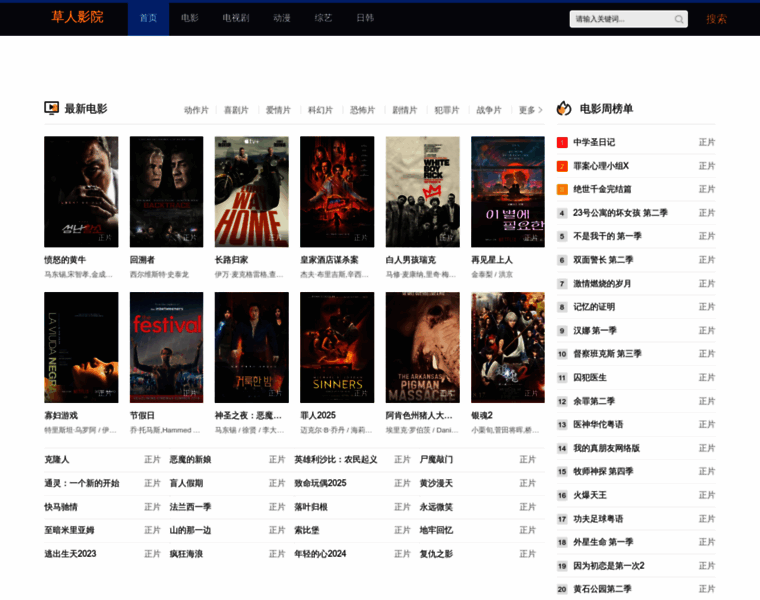This screenshot has height=600, width=760.
Task: Open 因为初恋是第一次2 ranking entry
Action: [609, 566]
